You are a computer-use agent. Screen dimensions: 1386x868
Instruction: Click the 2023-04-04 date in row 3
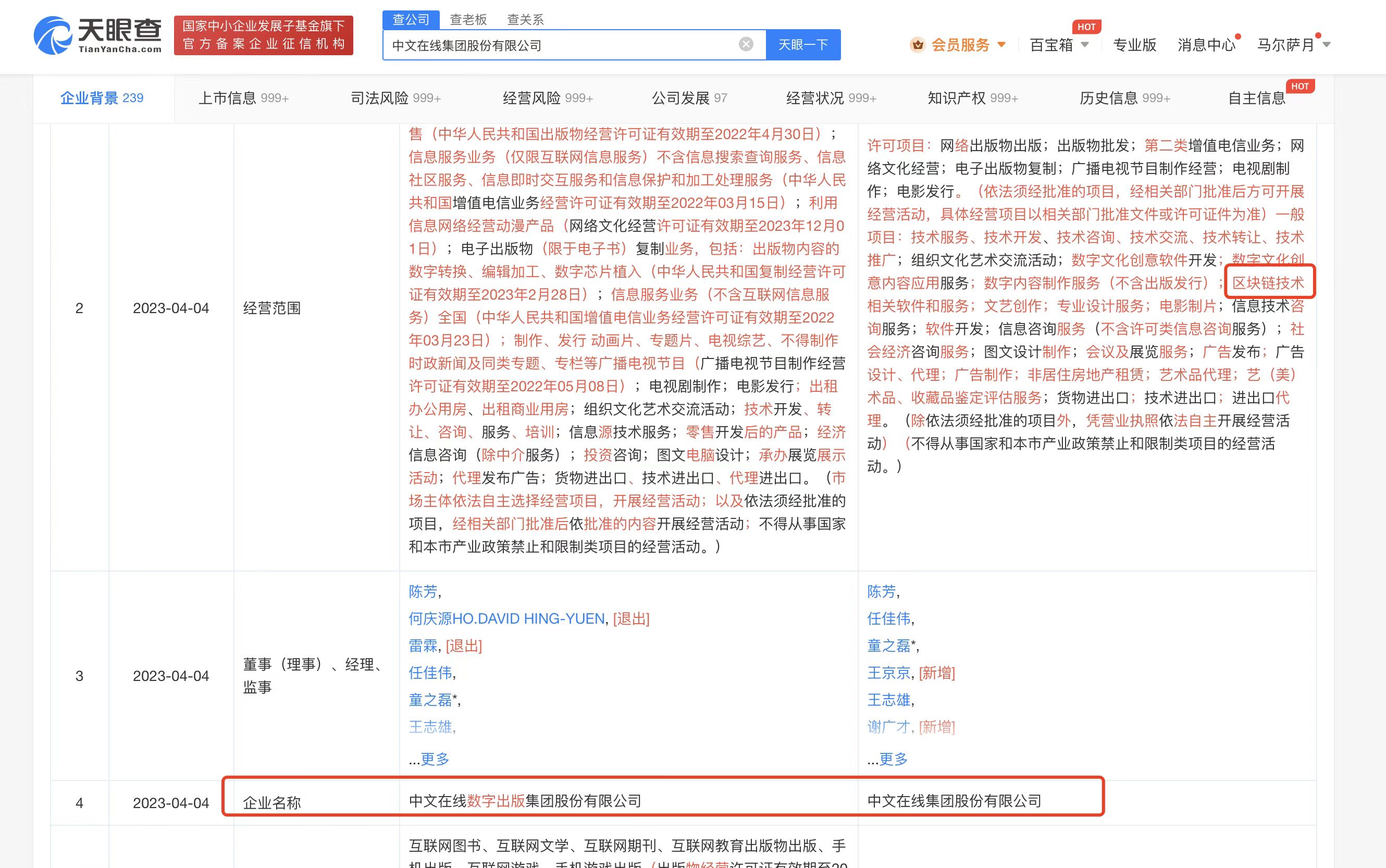point(171,676)
